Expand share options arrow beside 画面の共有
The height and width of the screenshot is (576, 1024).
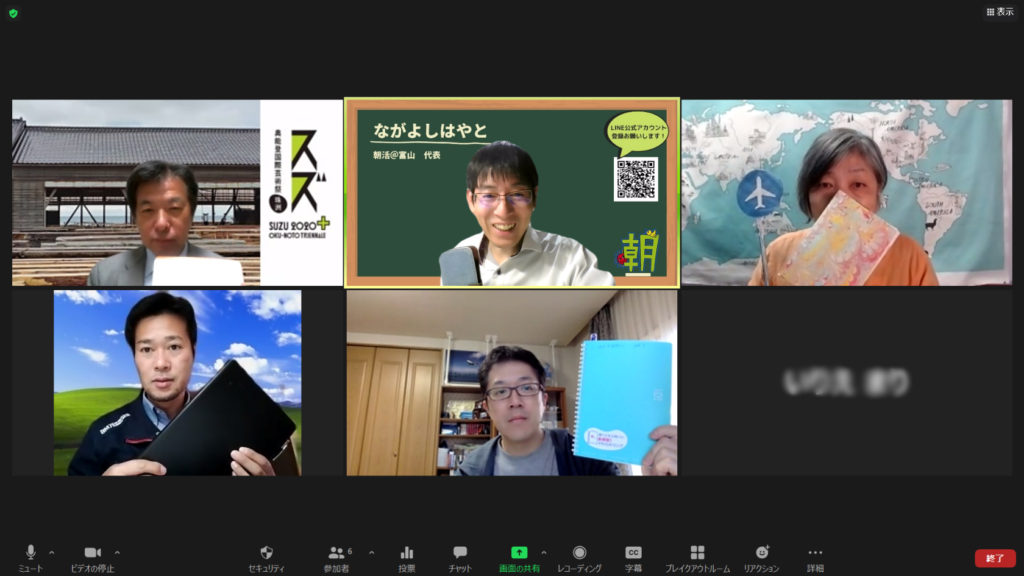coord(544,552)
